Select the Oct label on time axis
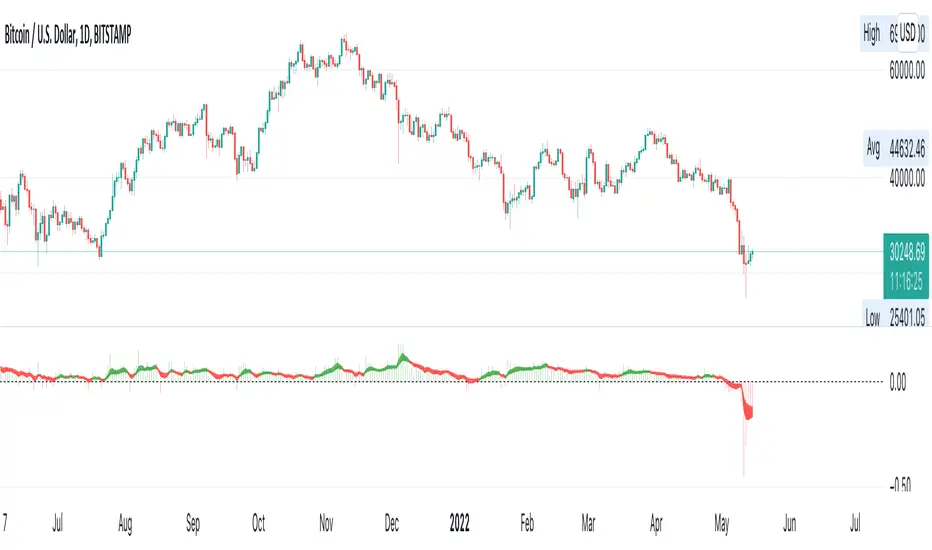The image size is (932, 550). [x=259, y=521]
